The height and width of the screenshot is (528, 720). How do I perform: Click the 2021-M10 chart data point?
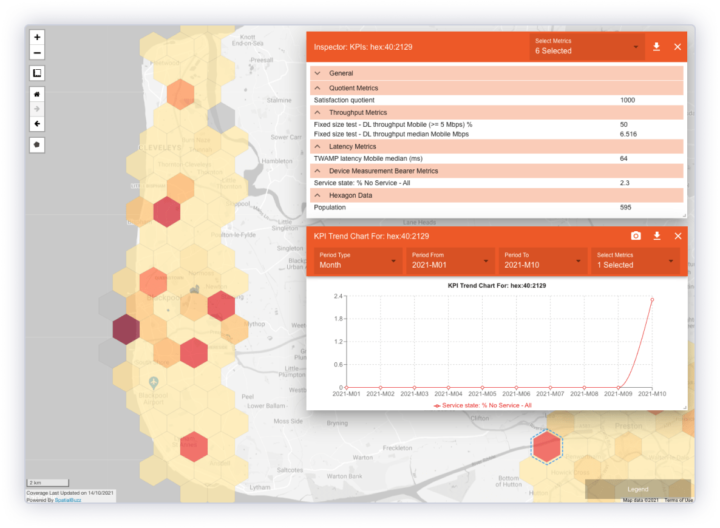[x=653, y=299]
